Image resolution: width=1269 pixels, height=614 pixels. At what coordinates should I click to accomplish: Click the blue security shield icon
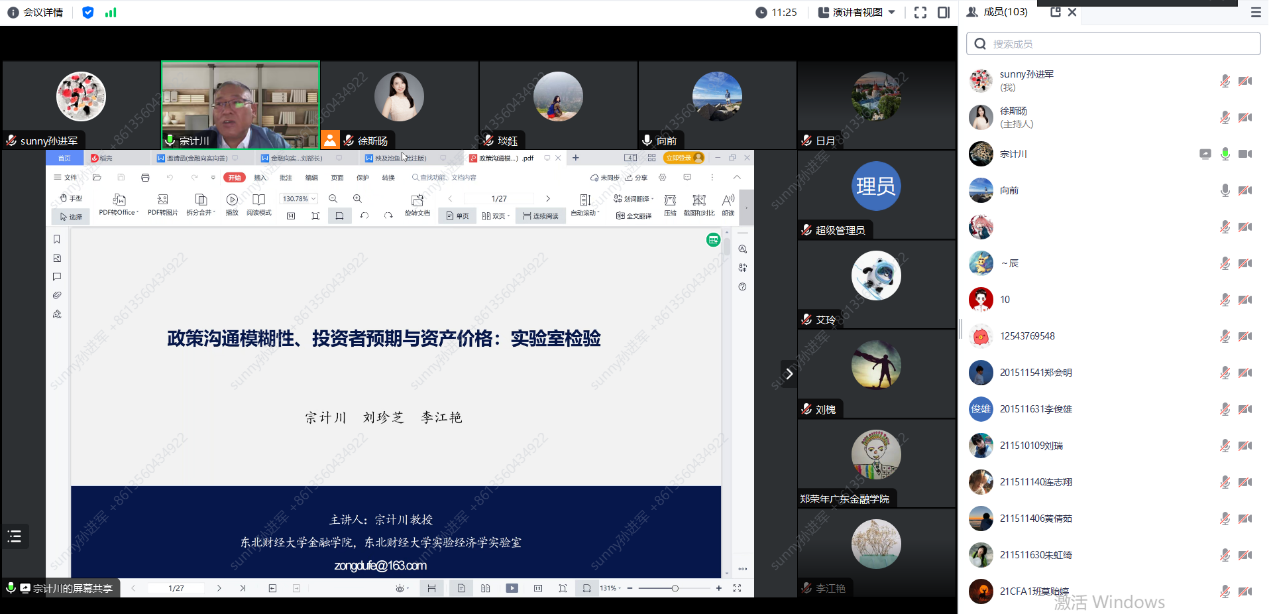pos(88,12)
